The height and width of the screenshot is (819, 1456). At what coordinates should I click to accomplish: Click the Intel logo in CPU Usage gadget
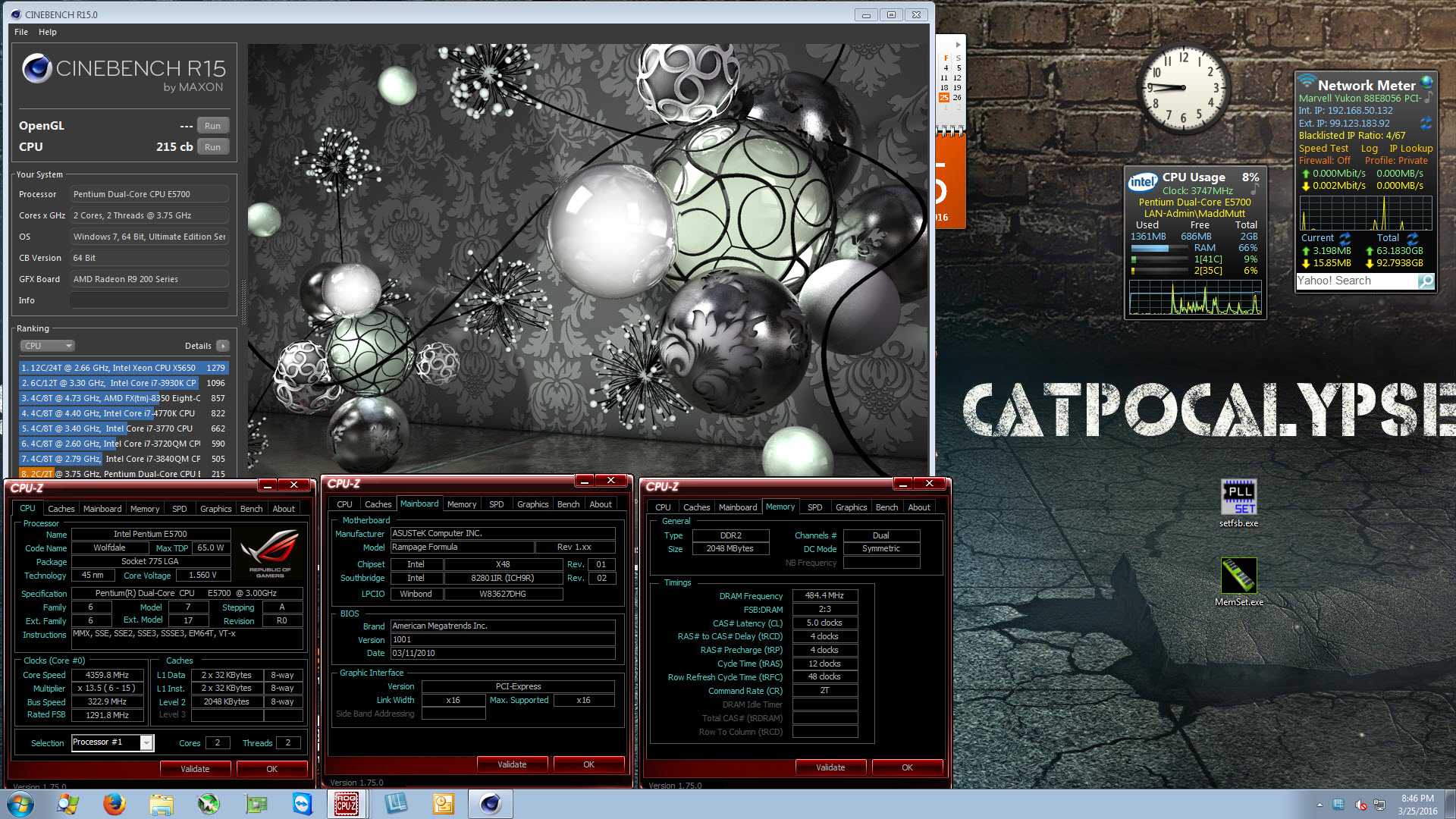[x=1143, y=181]
